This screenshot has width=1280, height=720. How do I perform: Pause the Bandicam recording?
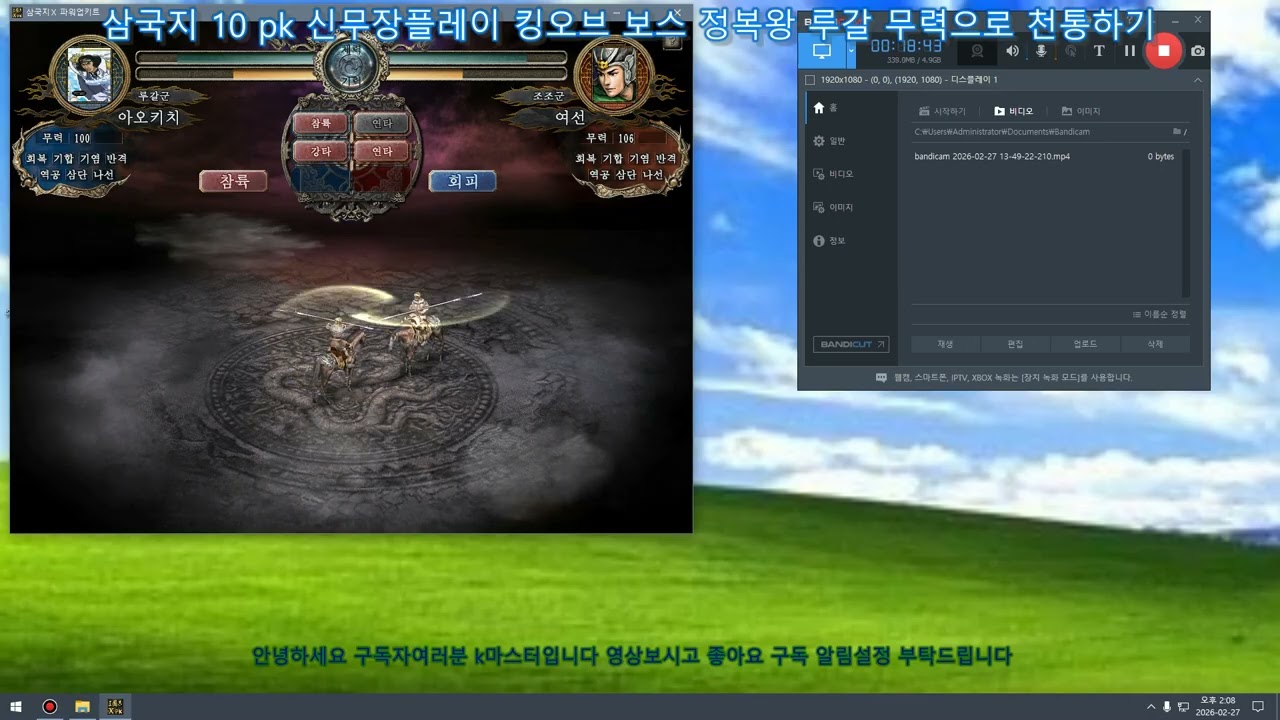click(x=1130, y=51)
